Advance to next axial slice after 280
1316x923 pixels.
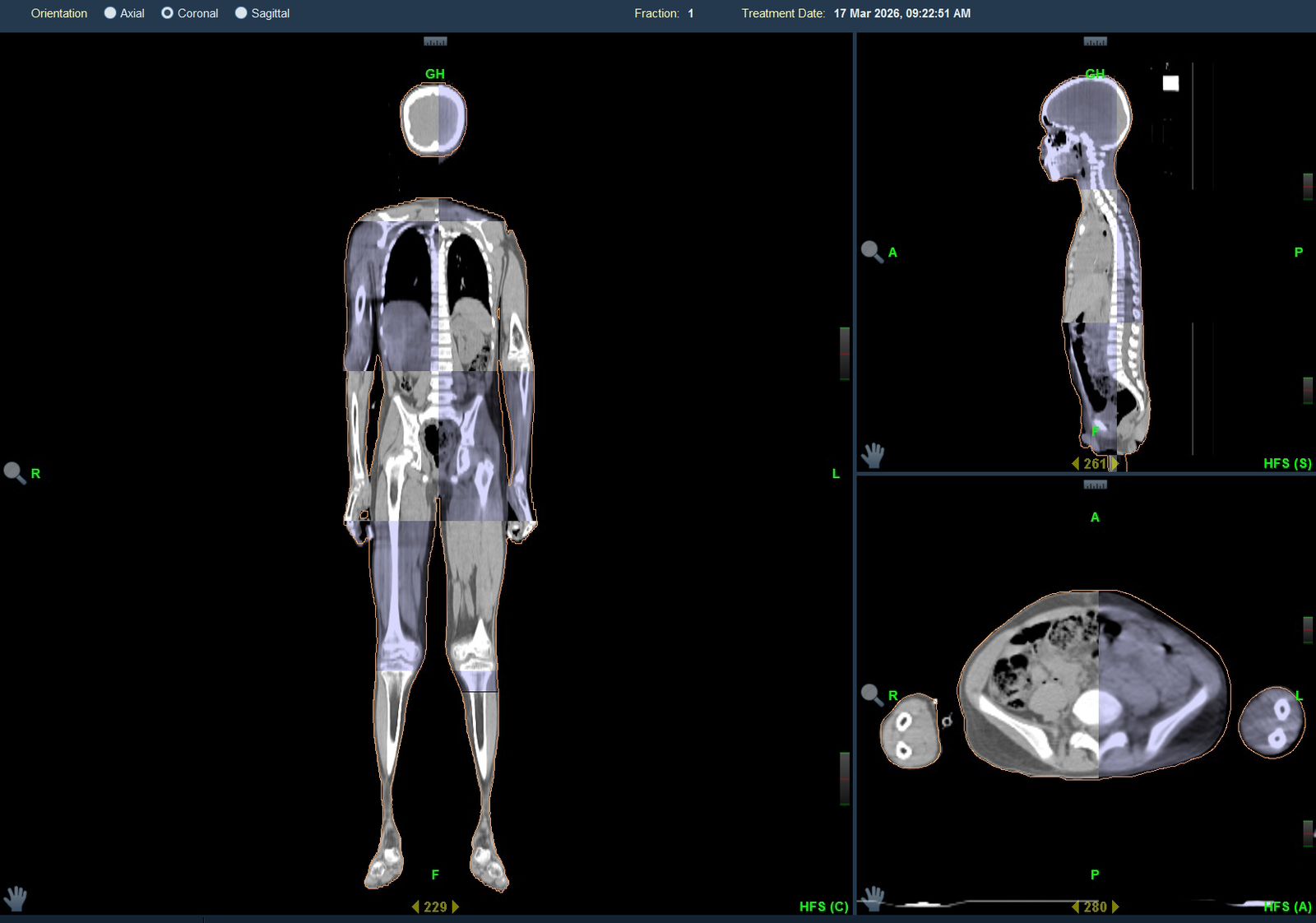[1115, 907]
